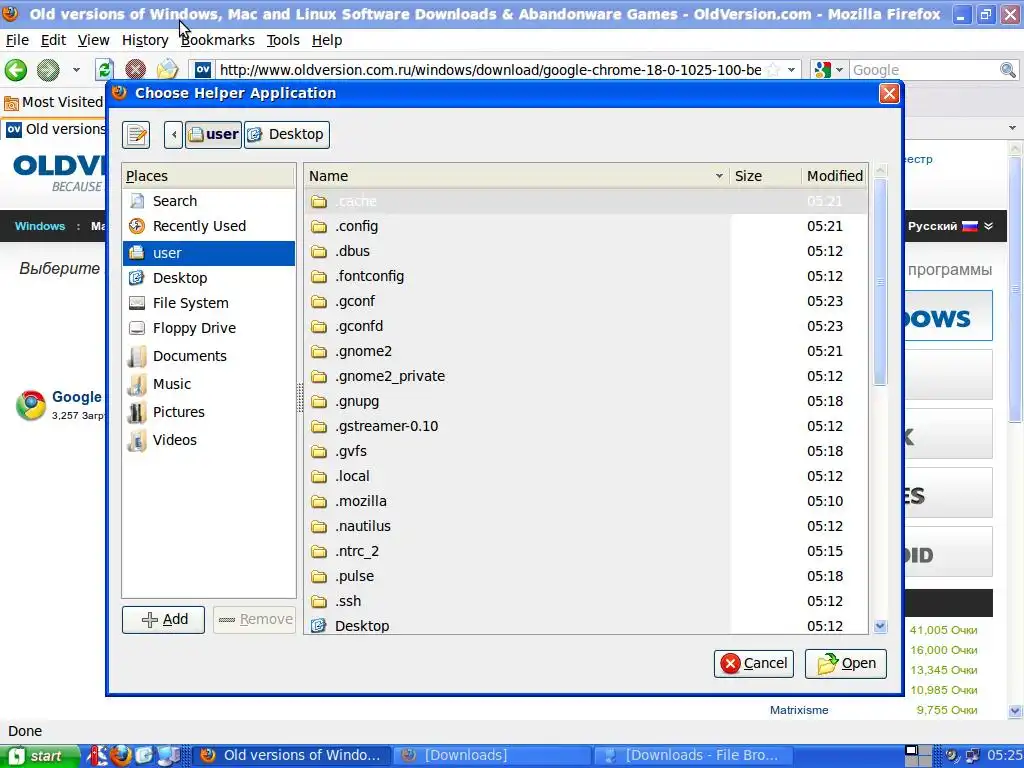Viewport: 1024px width, 768px height.
Task: Open the File menu
Action: pyautogui.click(x=17, y=40)
